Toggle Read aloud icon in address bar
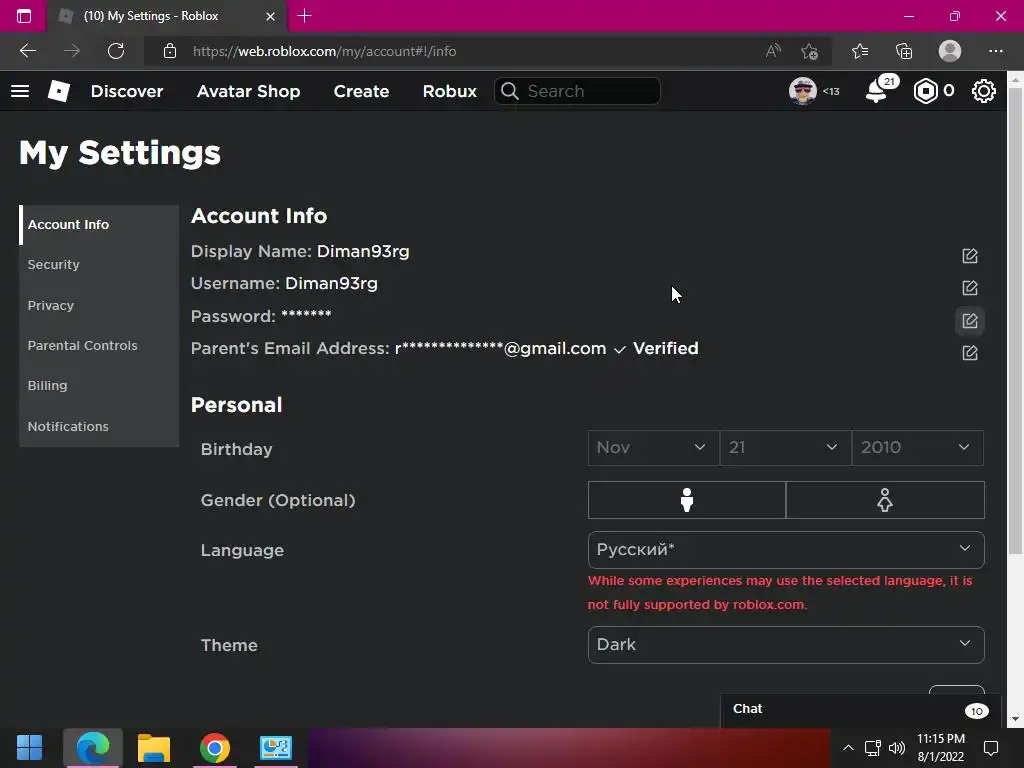1024x768 pixels. pyautogui.click(x=773, y=51)
